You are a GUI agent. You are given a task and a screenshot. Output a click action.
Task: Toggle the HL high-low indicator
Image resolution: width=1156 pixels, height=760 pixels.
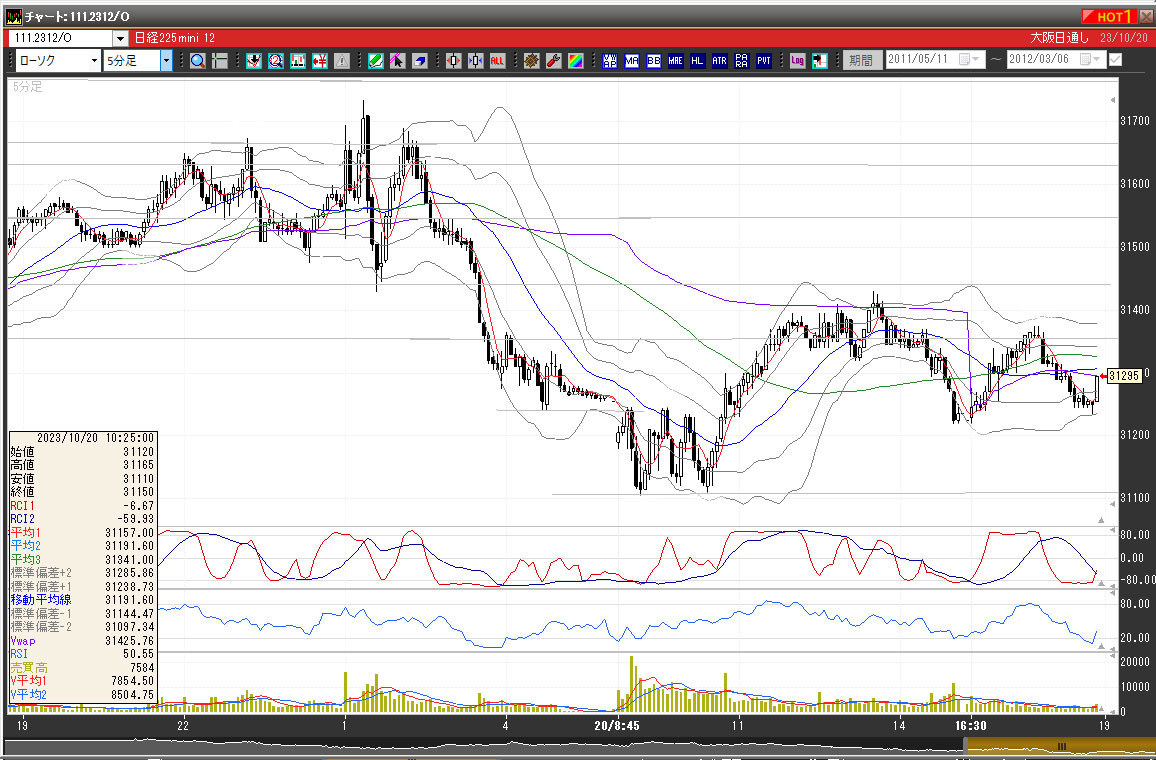coord(697,60)
